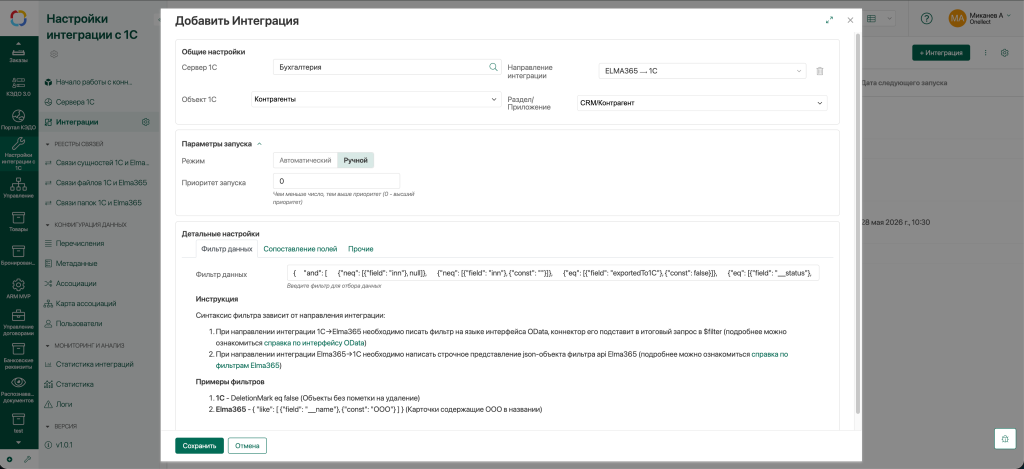Open Направление интеграции dropdown
This screenshot has width=1024, height=469.
[x=701, y=71]
